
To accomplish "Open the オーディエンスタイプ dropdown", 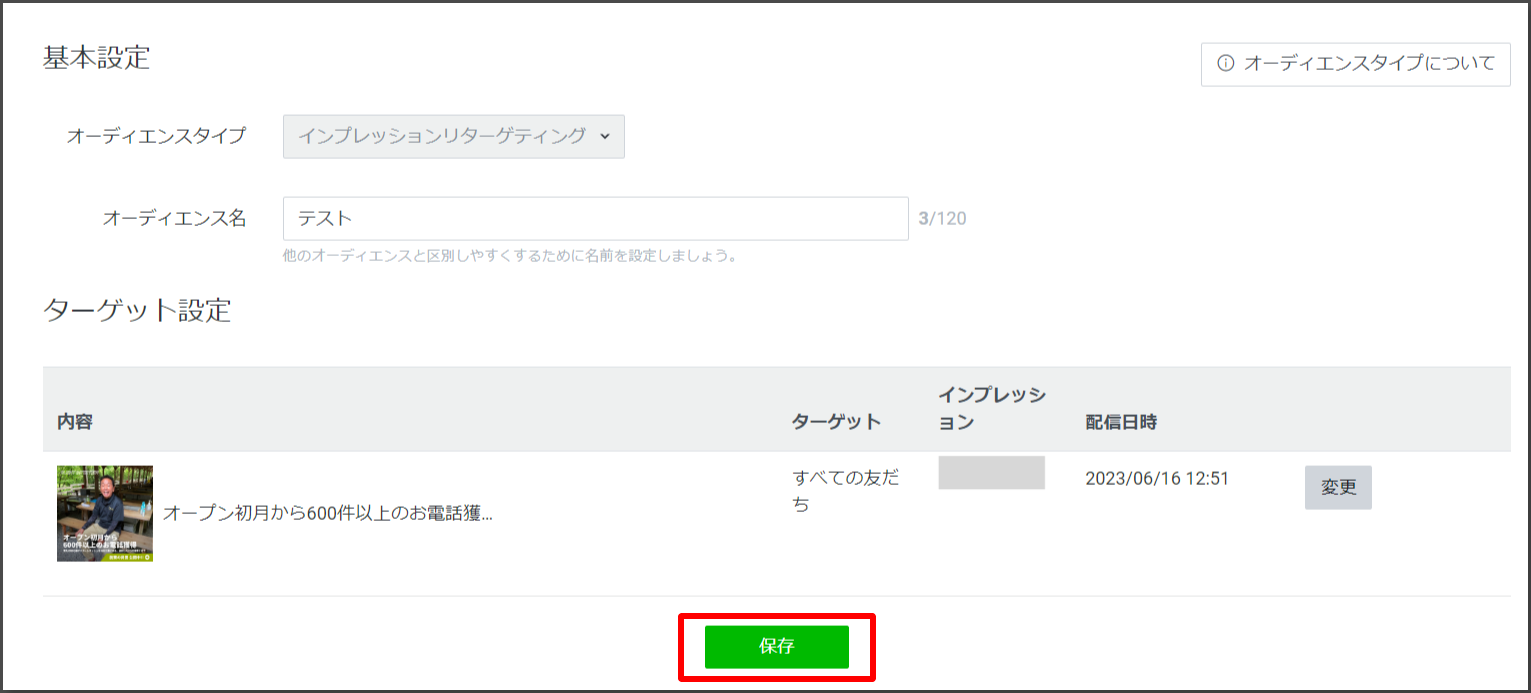I will [454, 137].
